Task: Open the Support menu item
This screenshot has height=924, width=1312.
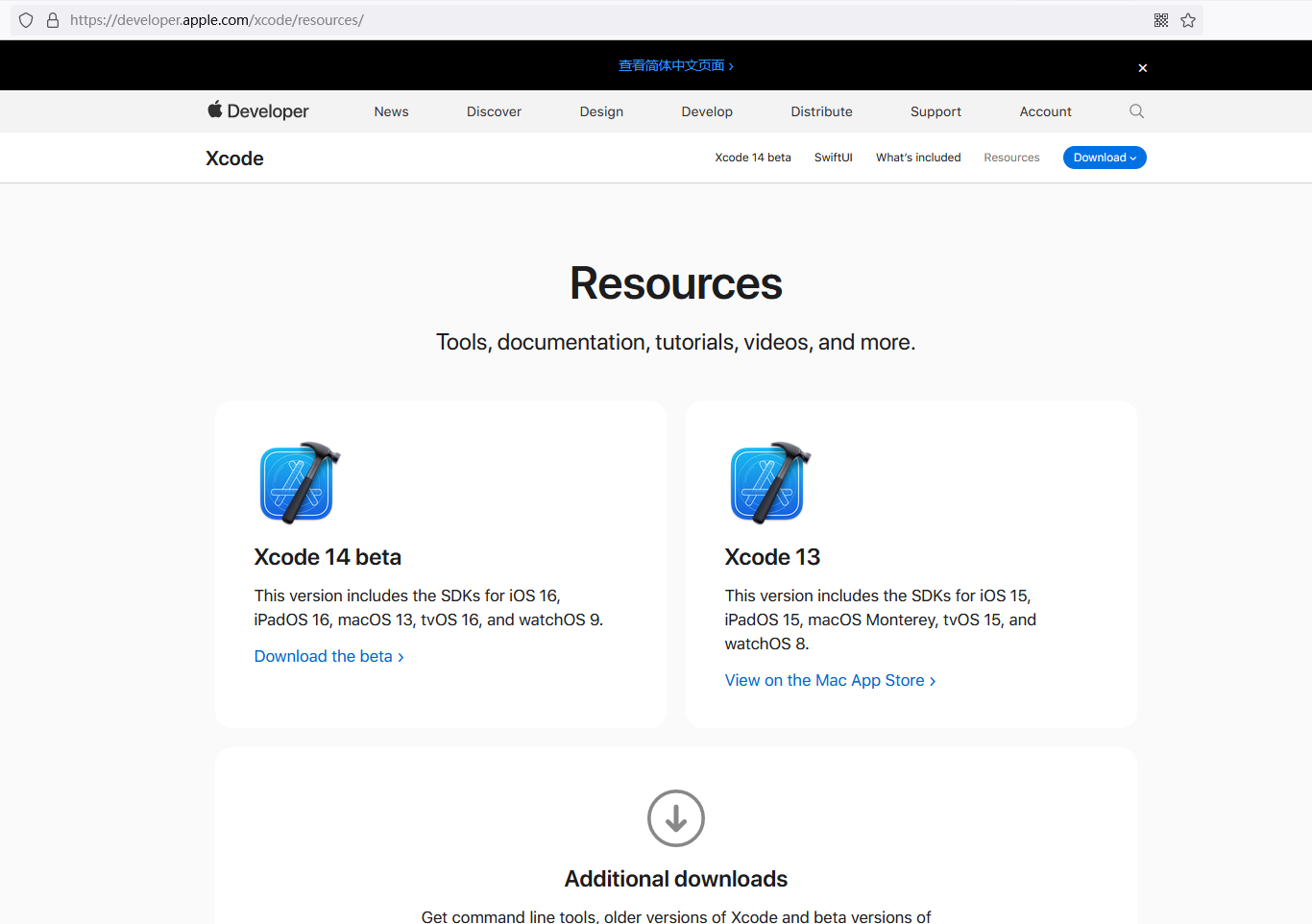Action: click(935, 111)
